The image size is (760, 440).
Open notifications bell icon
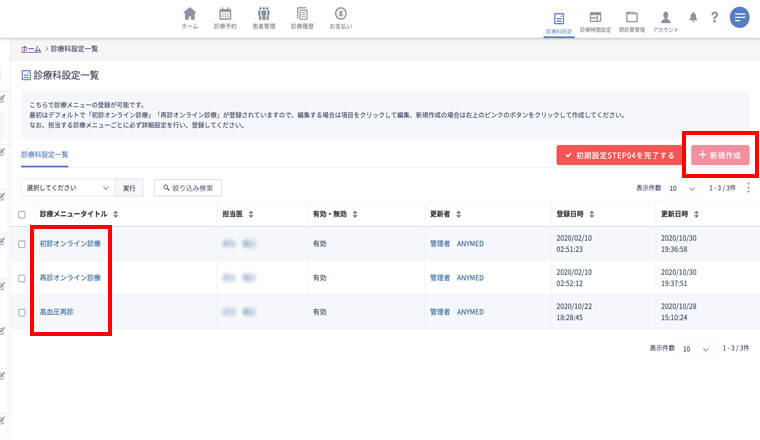tap(693, 17)
